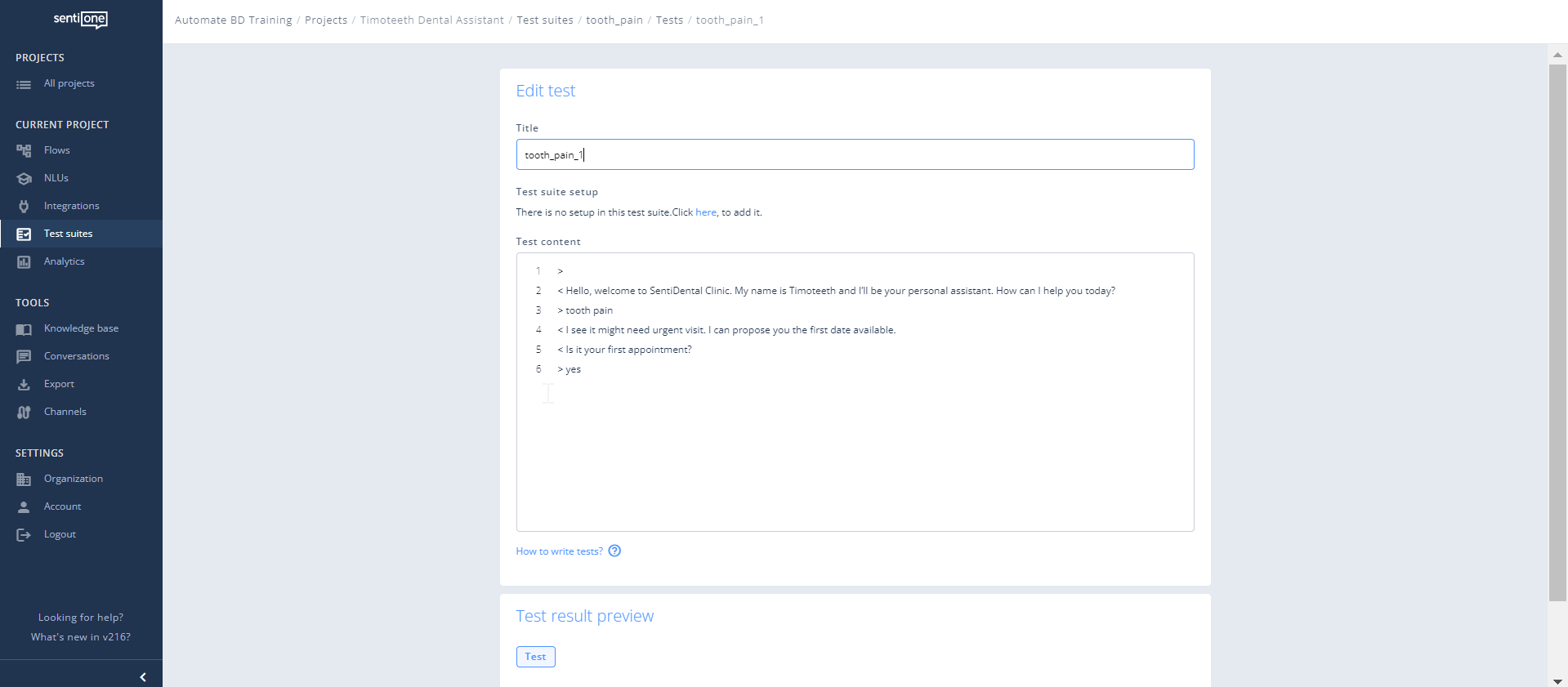Click the Test button

click(536, 657)
